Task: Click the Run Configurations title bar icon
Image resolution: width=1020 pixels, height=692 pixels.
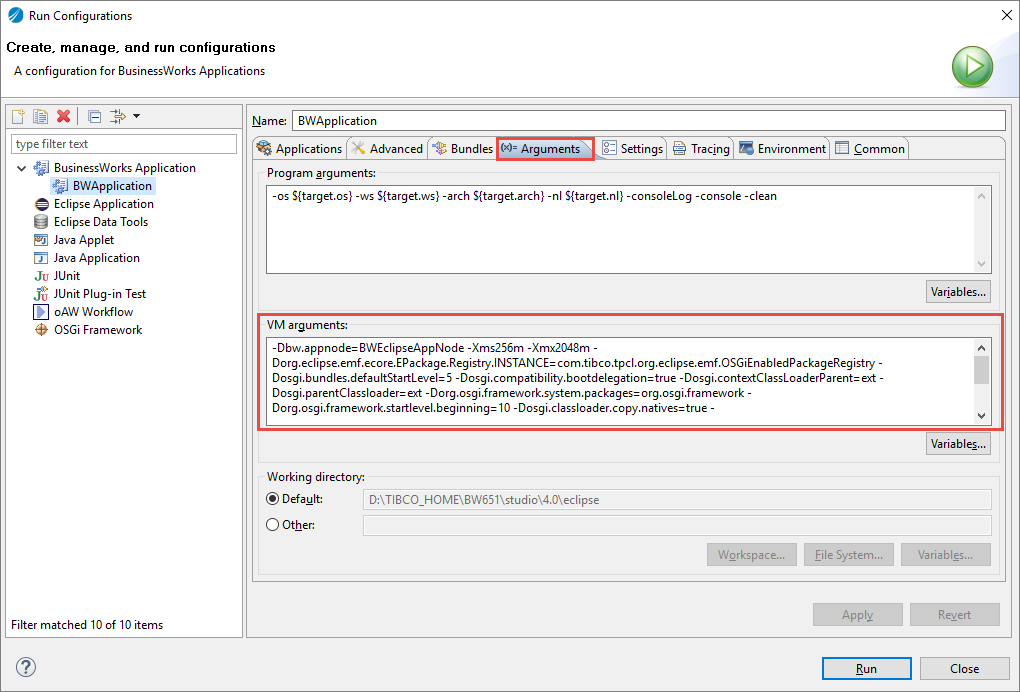Action: [x=16, y=15]
